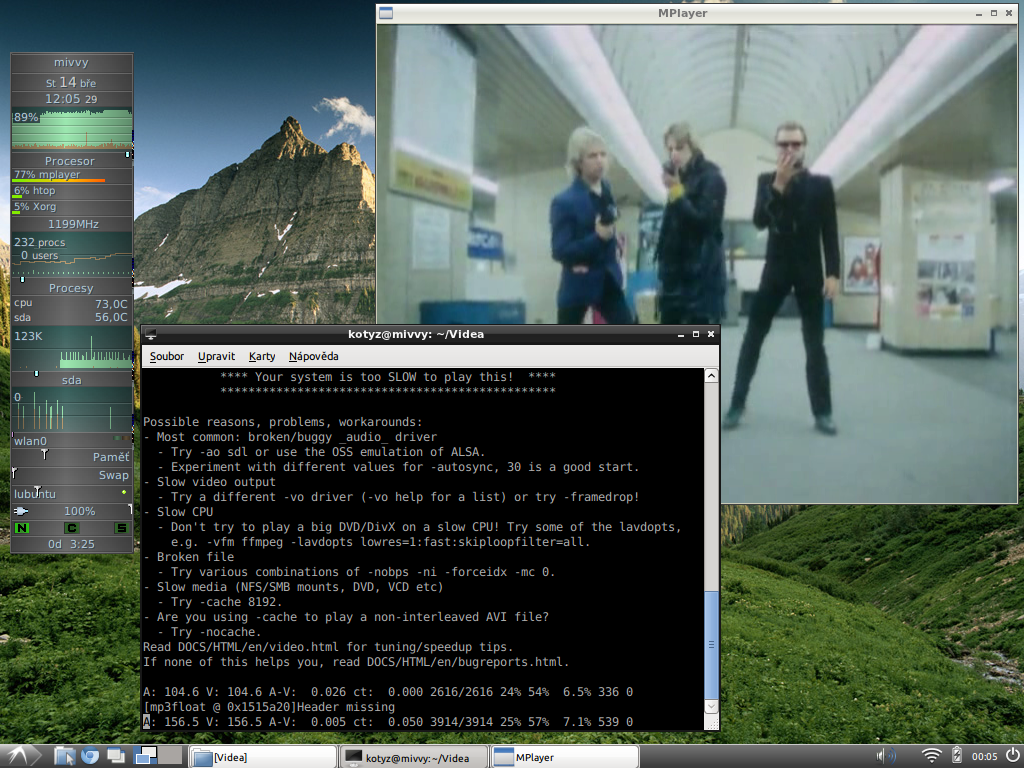Click the terminal scrollbar thumb
The image size is (1024, 768).
pyautogui.click(x=711, y=645)
